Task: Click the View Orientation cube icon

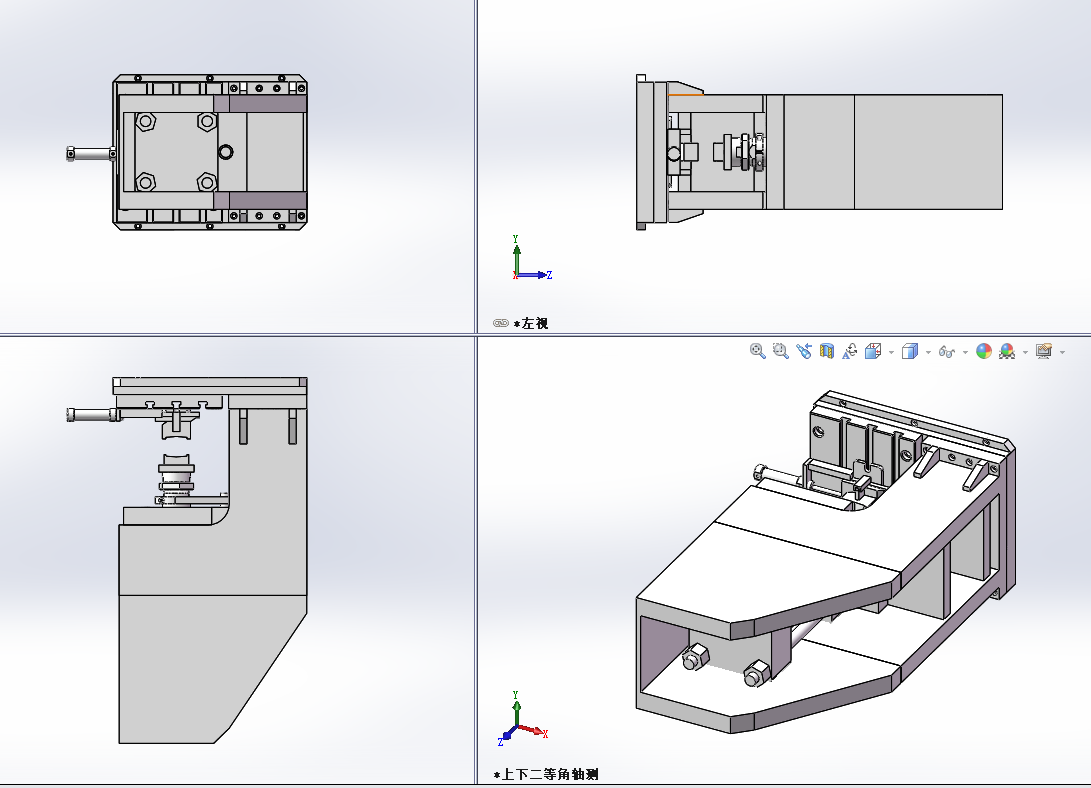Action: tap(872, 351)
